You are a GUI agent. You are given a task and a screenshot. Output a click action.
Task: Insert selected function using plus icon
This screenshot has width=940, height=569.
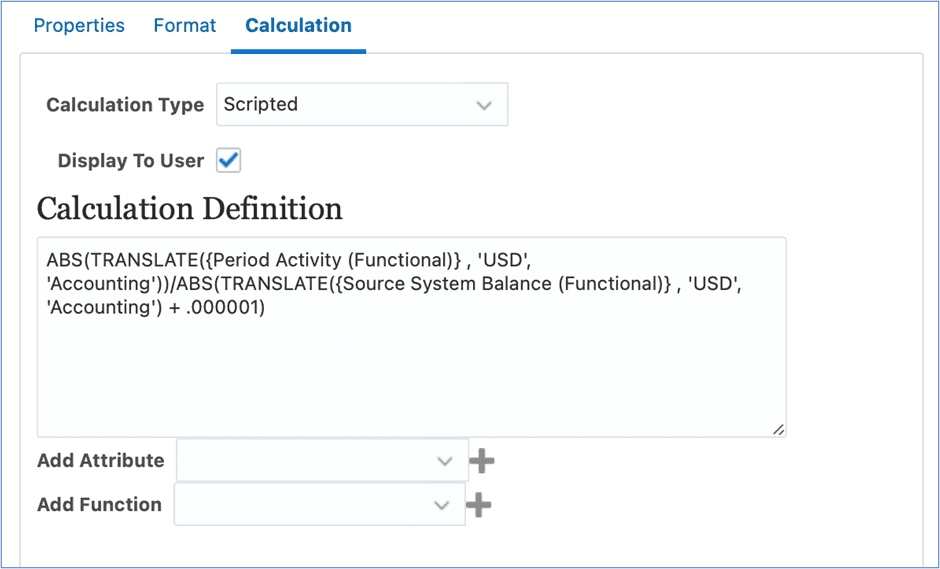click(x=478, y=505)
